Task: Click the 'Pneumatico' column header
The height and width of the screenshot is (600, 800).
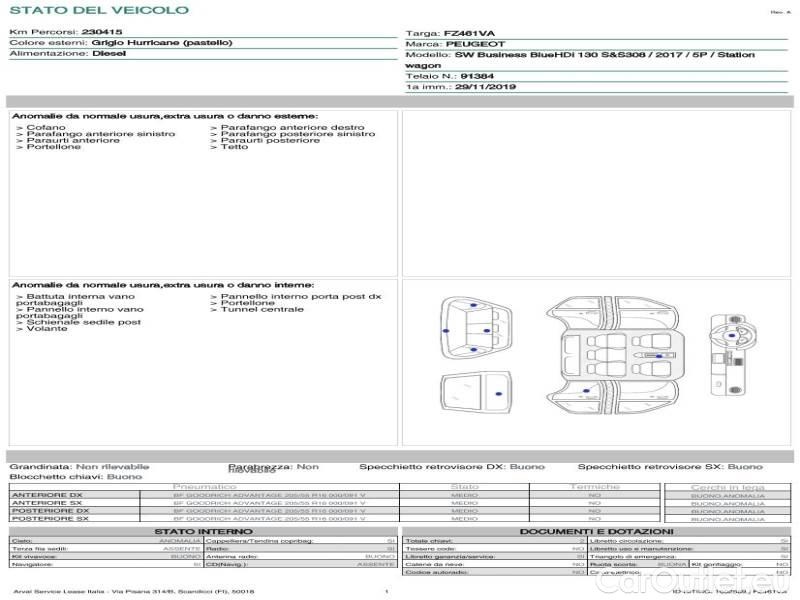Action: pyautogui.click(x=205, y=487)
